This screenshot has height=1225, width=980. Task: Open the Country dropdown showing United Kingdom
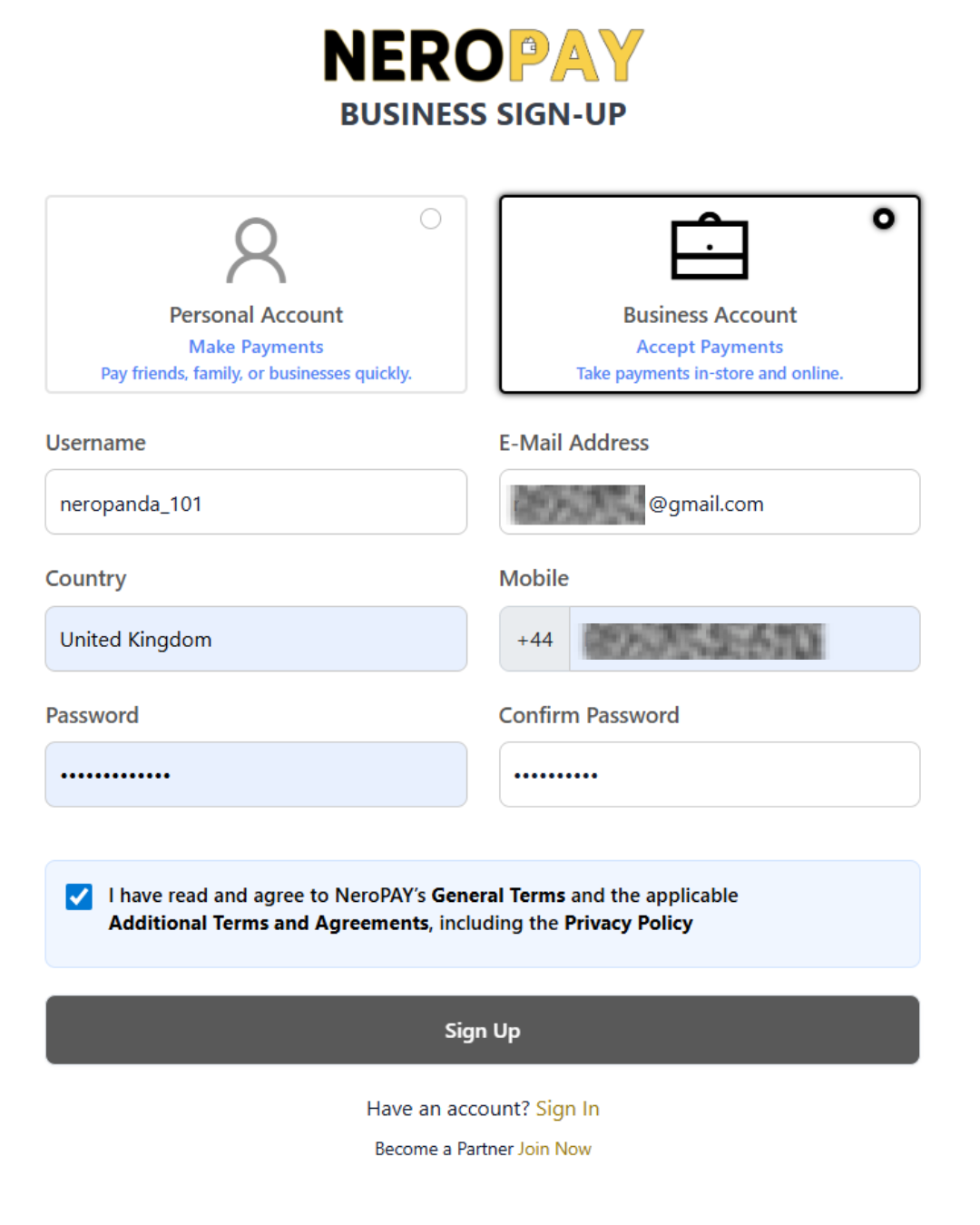[255, 639]
